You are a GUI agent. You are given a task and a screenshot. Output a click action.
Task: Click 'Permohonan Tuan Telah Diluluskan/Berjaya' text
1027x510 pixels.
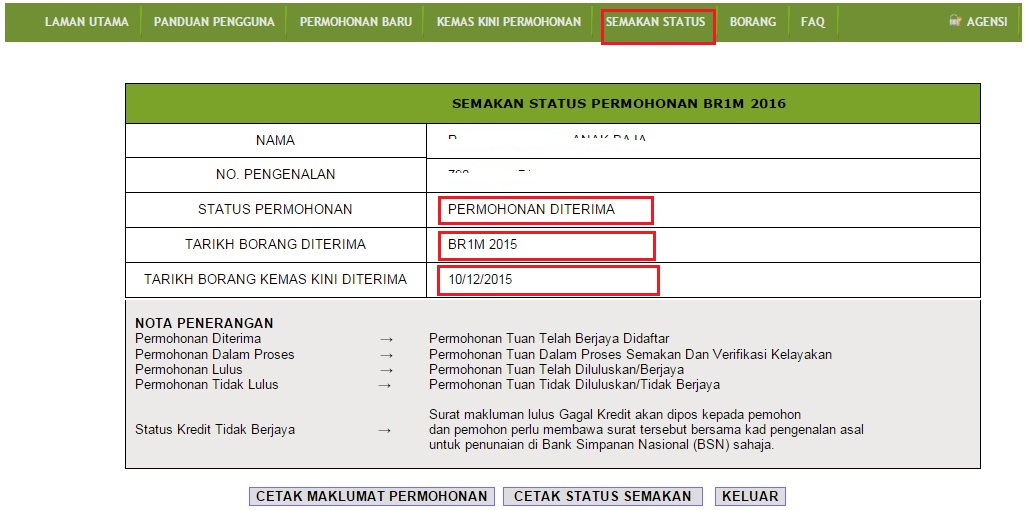coord(557,369)
